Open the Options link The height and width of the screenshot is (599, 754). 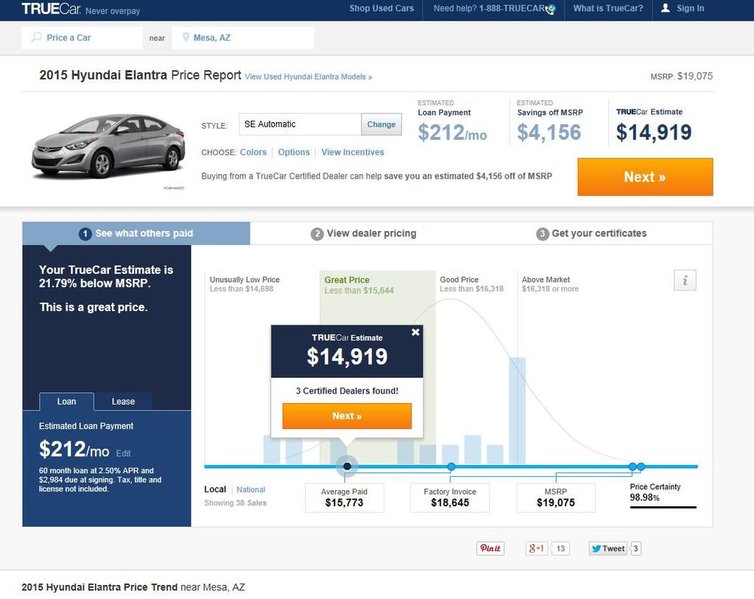[294, 152]
